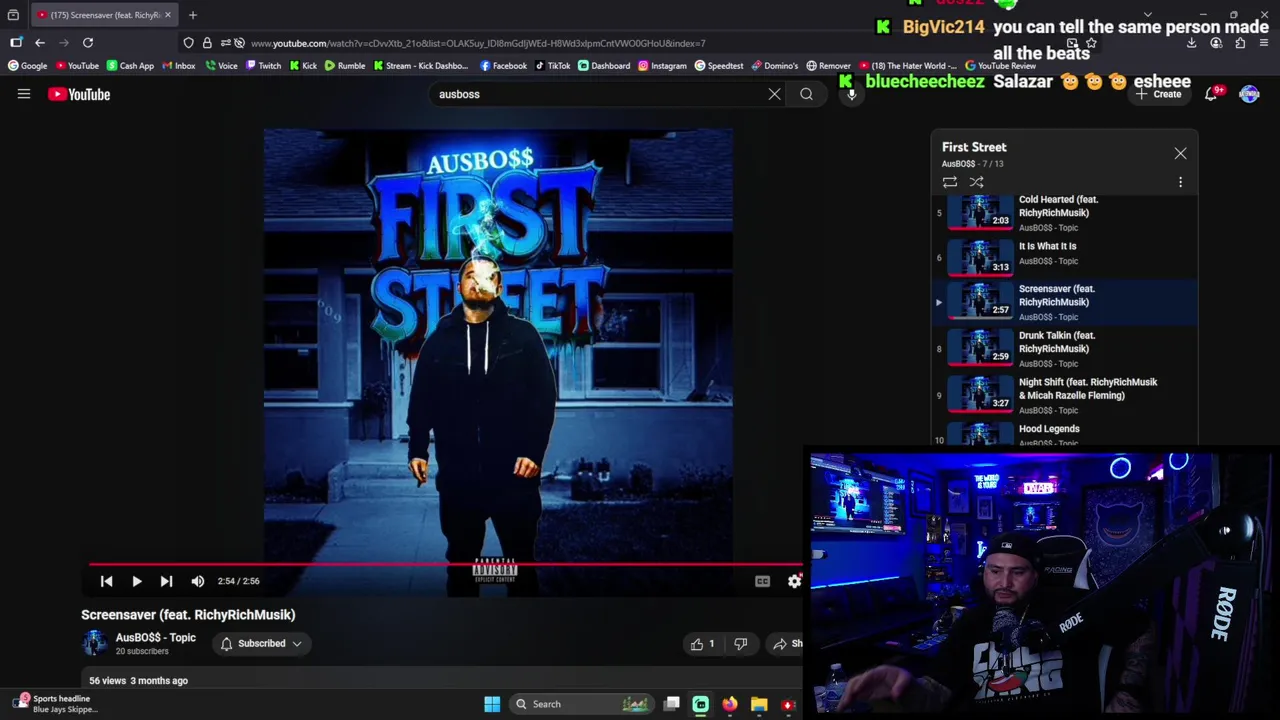The width and height of the screenshot is (1280, 720).
Task: Open the YouTube notifications bell
Action: click(1211, 94)
